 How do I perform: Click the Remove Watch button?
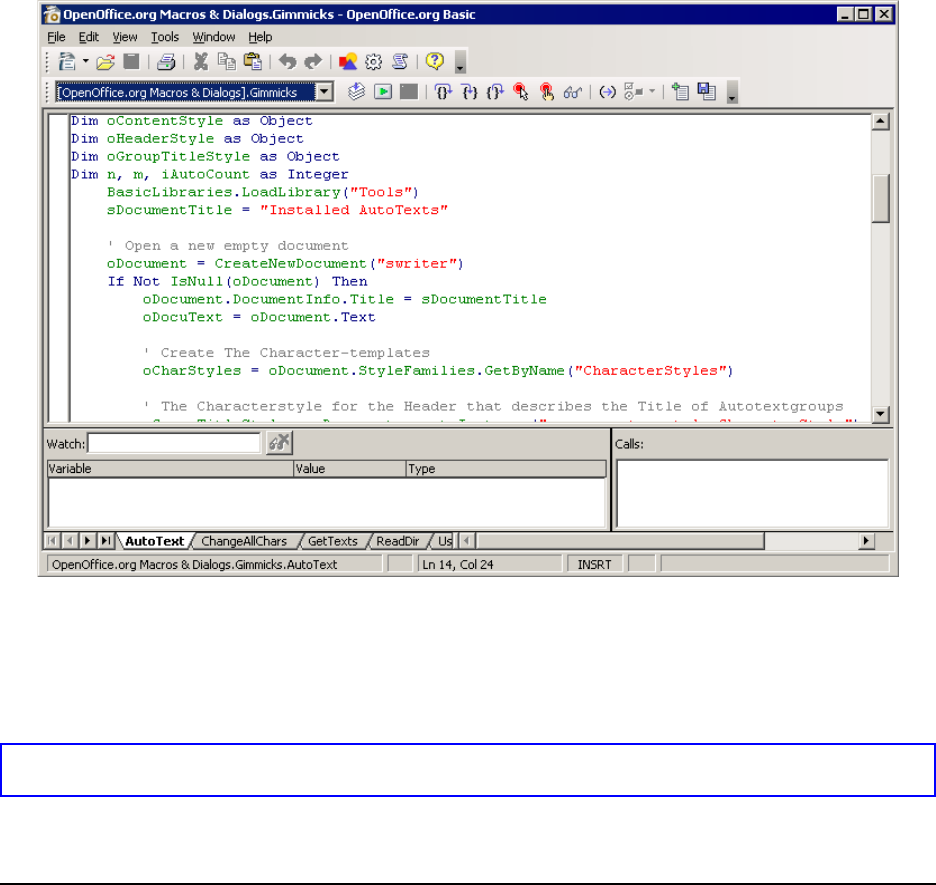(x=279, y=443)
